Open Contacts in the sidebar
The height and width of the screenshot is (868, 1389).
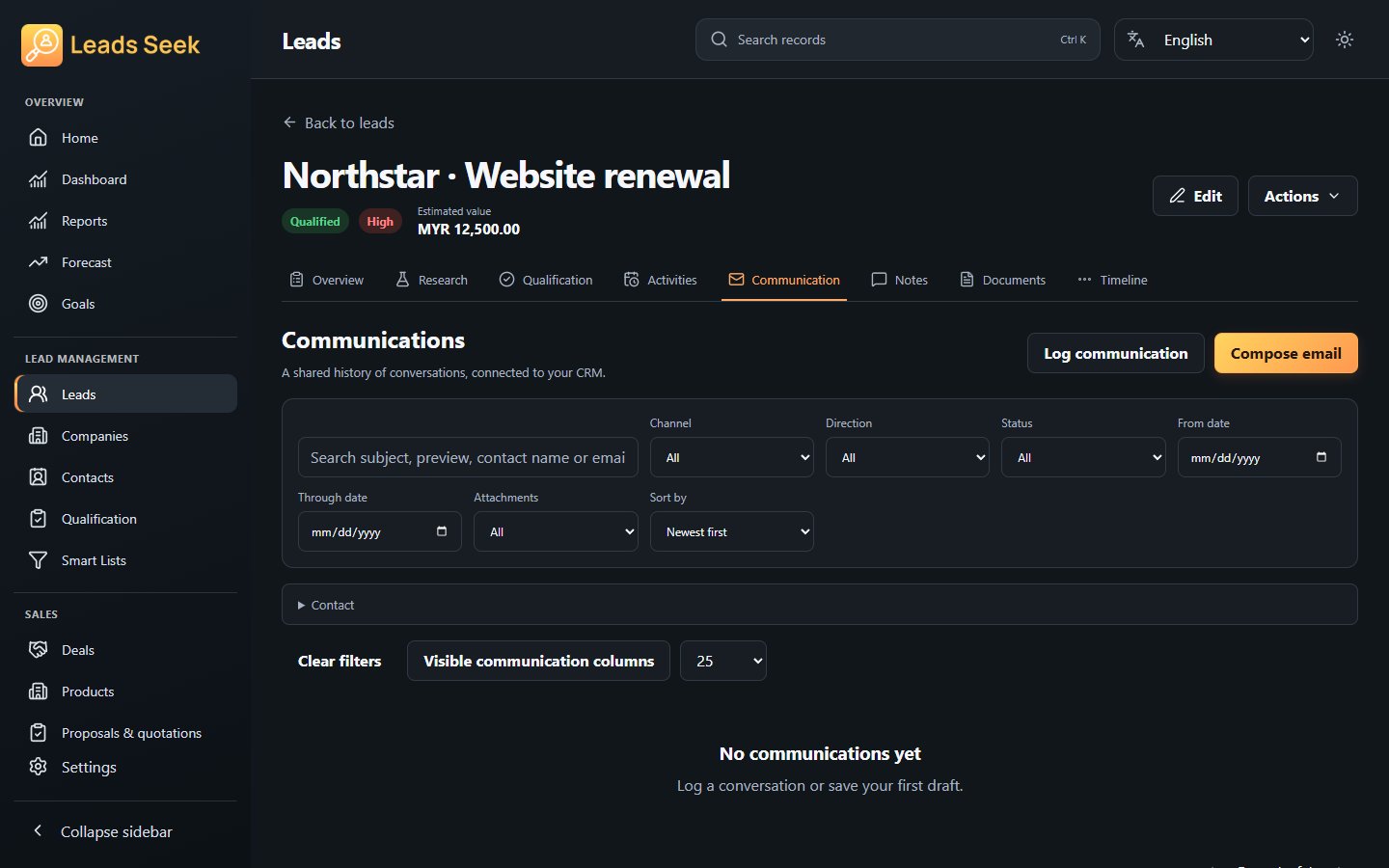coord(125,477)
